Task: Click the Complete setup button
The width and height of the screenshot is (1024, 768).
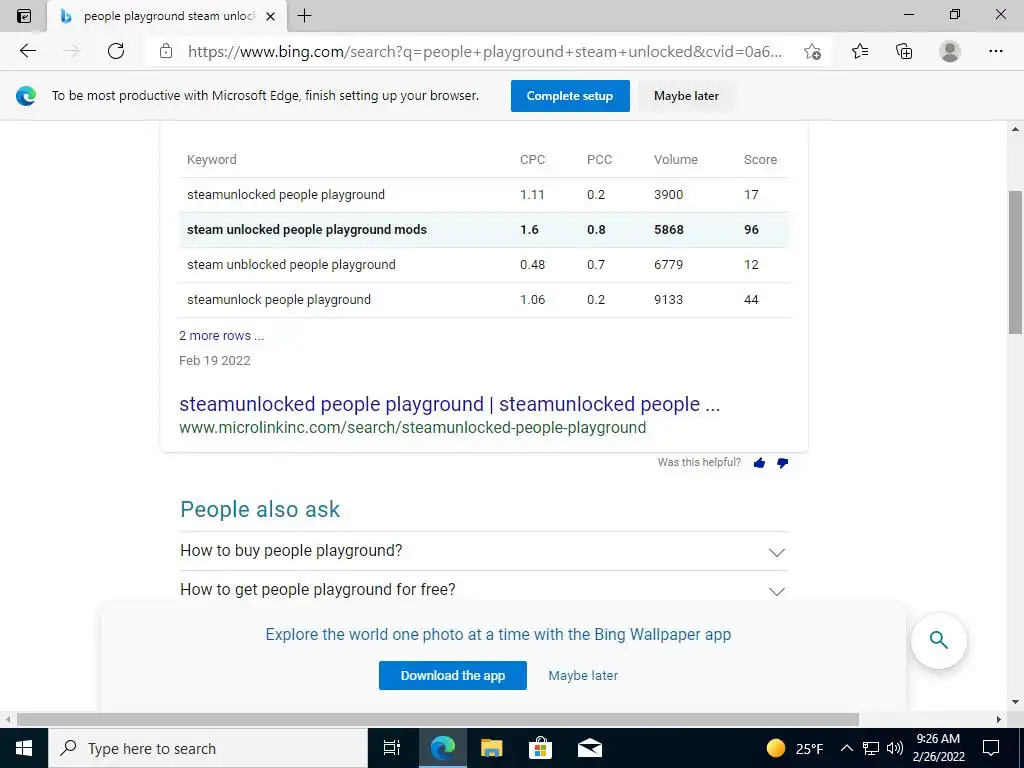Action: [570, 96]
